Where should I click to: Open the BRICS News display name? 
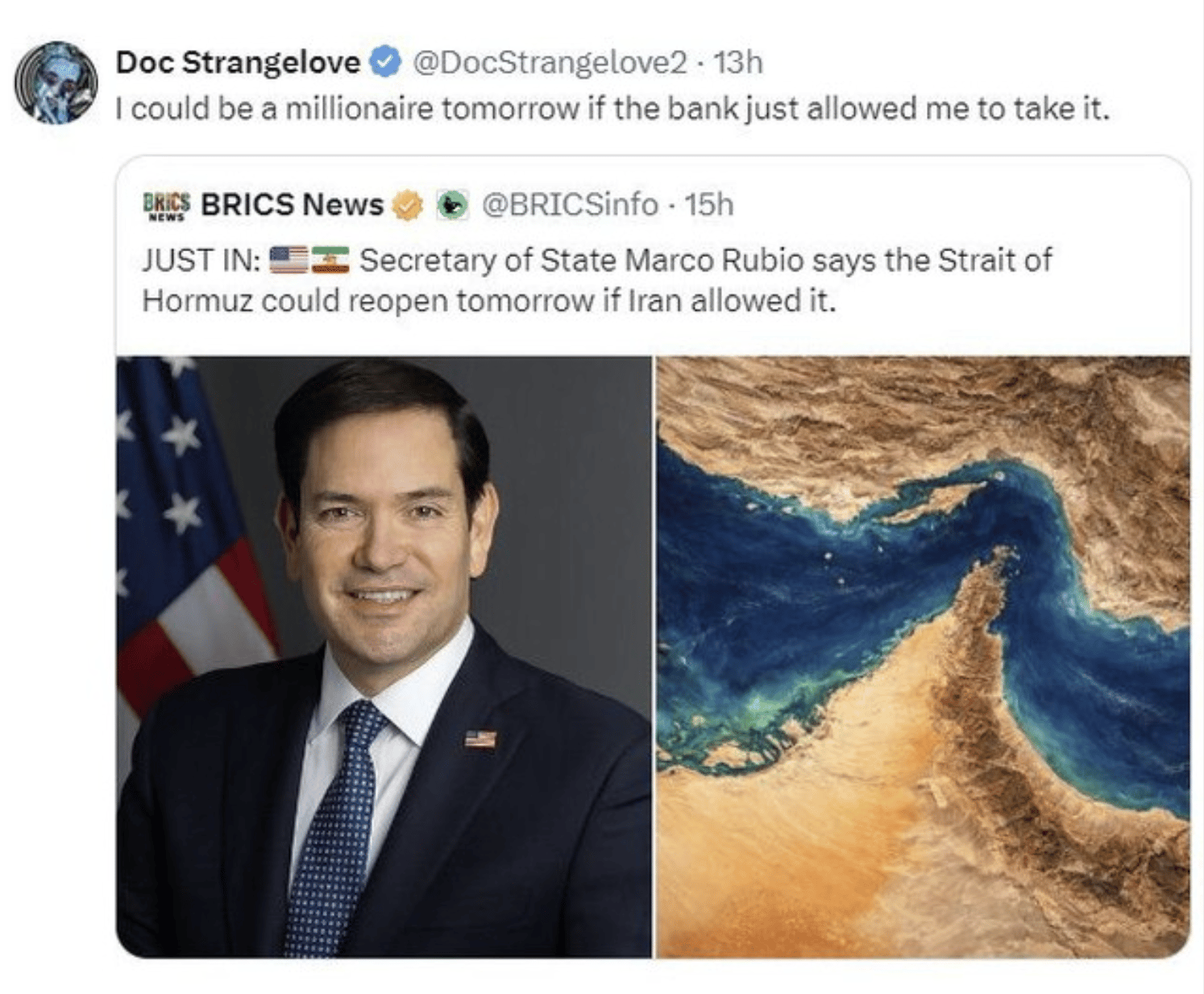point(292,205)
